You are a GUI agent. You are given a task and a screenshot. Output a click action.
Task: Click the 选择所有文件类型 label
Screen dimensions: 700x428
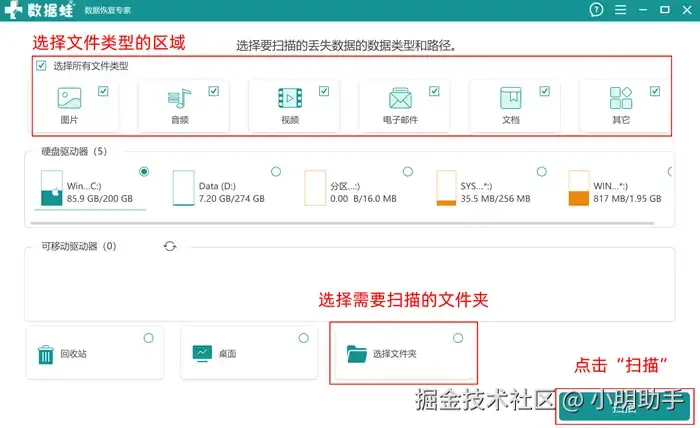(x=91, y=66)
